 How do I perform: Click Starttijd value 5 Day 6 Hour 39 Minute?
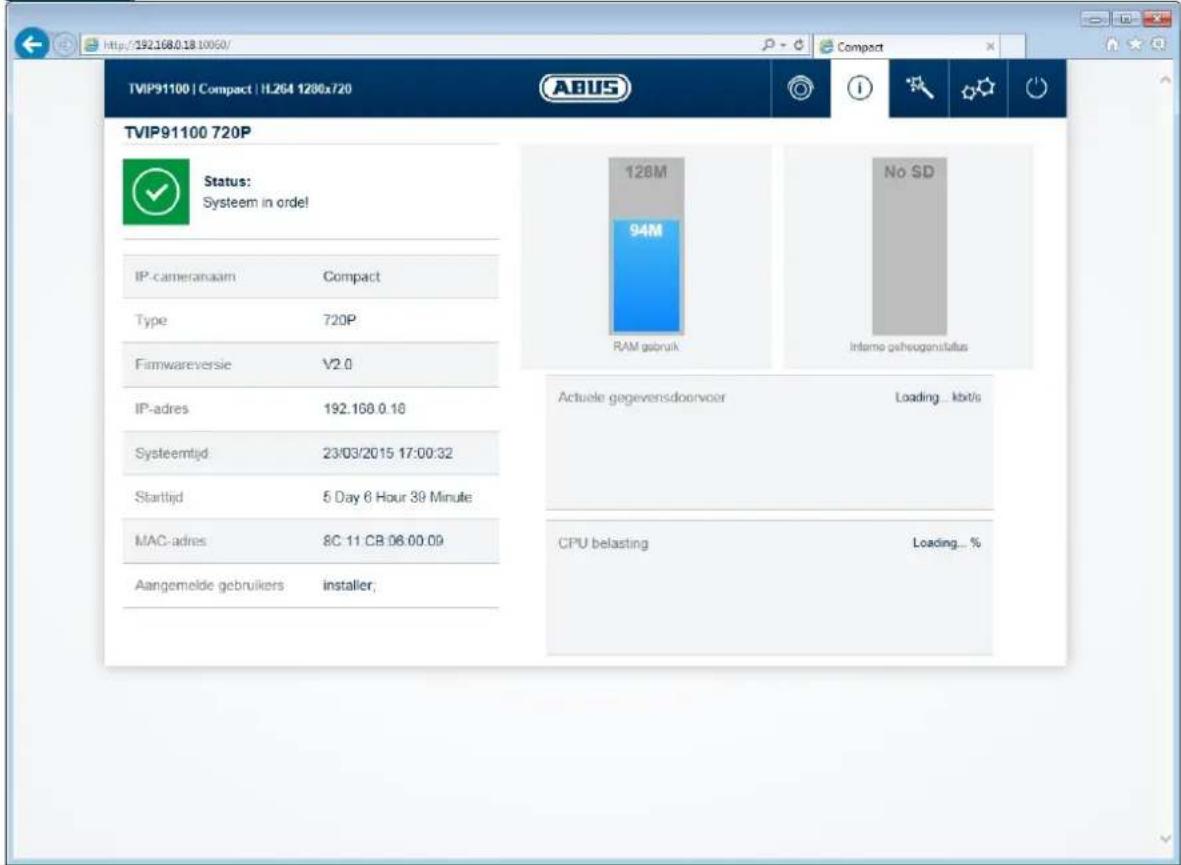click(x=398, y=497)
